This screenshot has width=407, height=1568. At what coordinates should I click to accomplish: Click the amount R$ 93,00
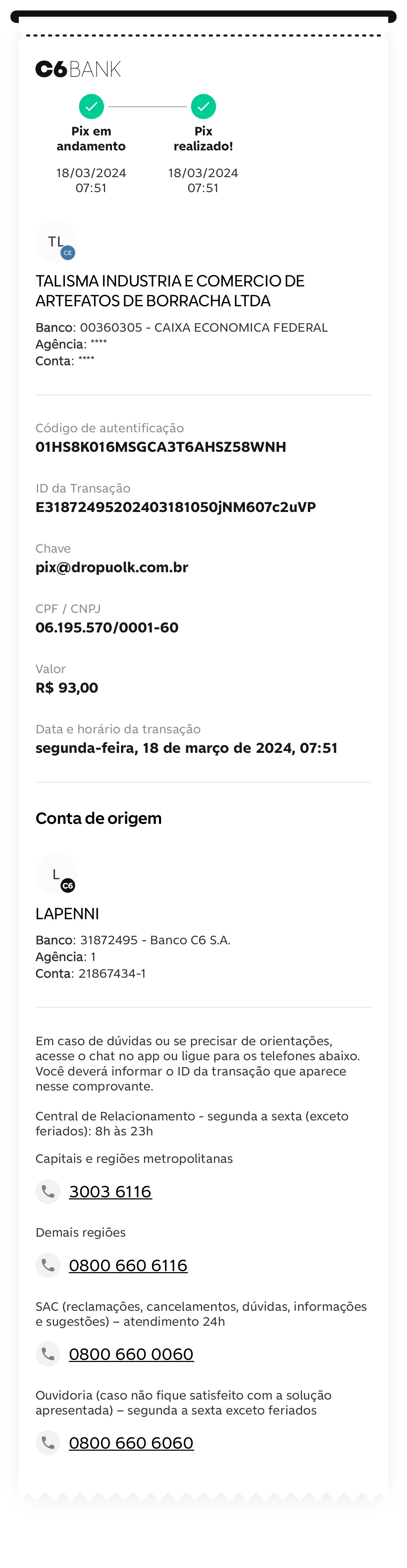[67, 688]
